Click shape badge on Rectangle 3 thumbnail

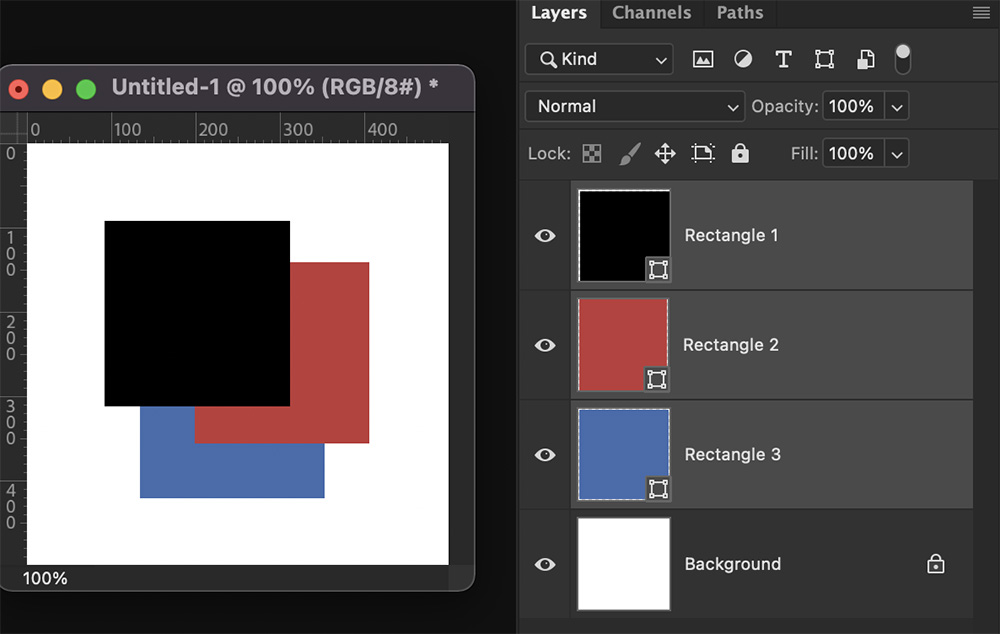pyautogui.click(x=658, y=489)
